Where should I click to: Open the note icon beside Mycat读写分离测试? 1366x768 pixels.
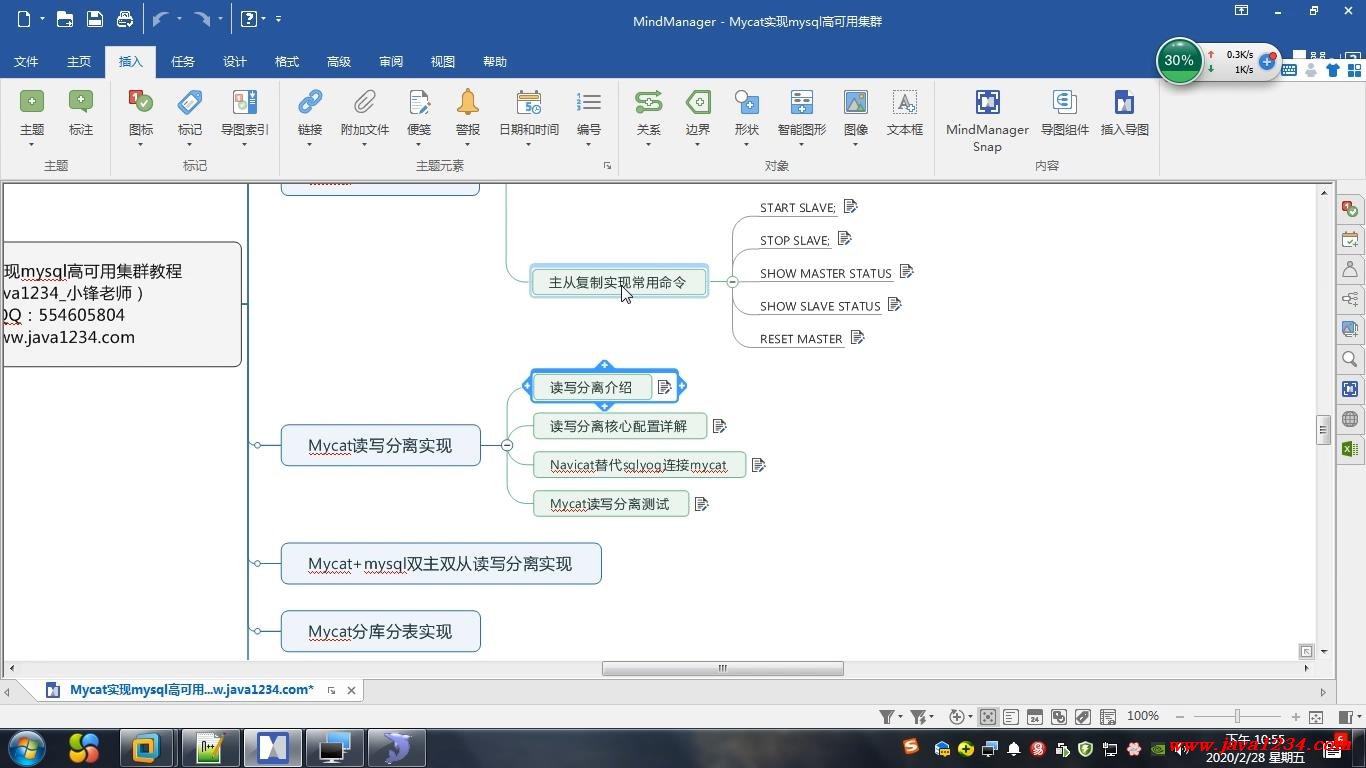click(702, 504)
